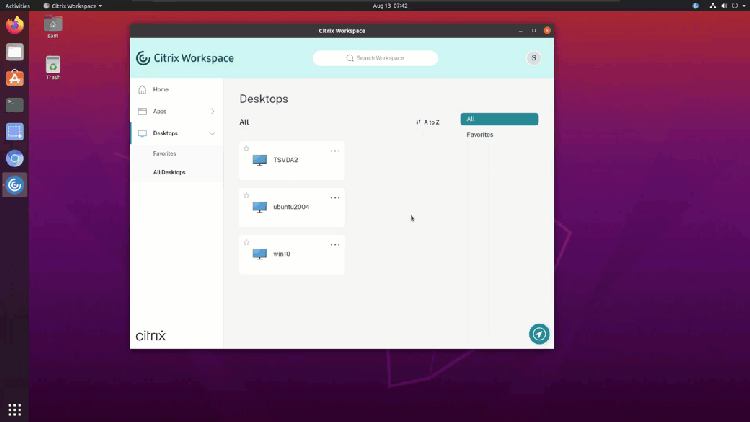This screenshot has width=750, height=422.
Task: Launch Ubuntu Software from the dock
Action: click(x=15, y=78)
